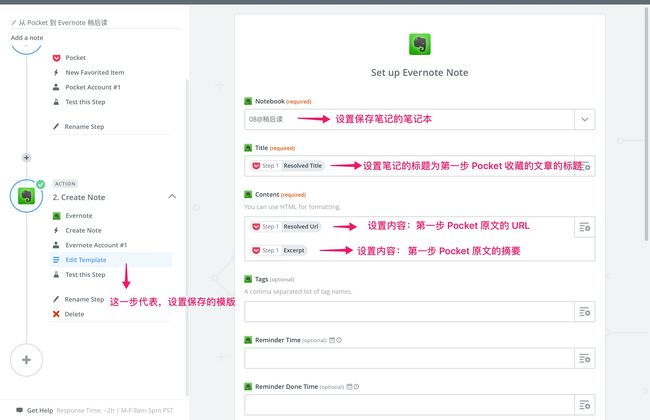
Task: Click the 2. Create Note step title
Action: point(79,197)
